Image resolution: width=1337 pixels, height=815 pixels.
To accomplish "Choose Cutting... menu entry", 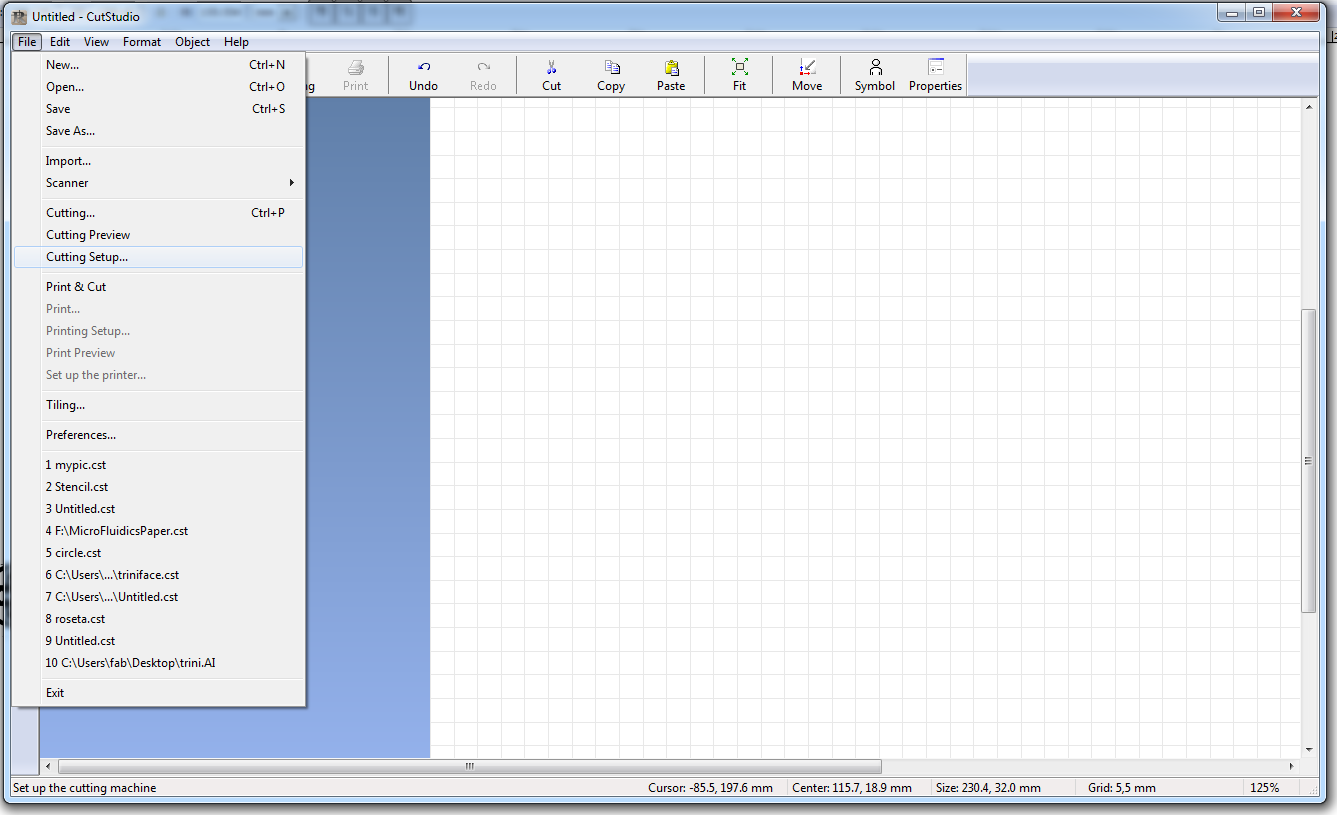I will pos(158,213).
